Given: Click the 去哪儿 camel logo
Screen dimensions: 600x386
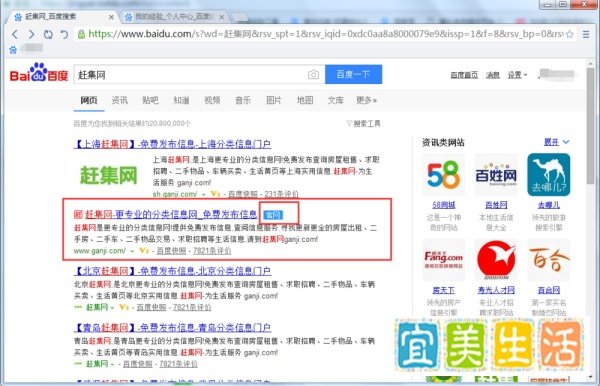Looking at the screenshot, I should coord(549,175).
